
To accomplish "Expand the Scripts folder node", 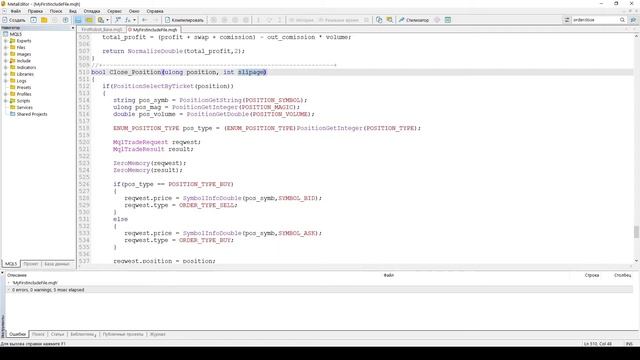I will click(6, 101).
